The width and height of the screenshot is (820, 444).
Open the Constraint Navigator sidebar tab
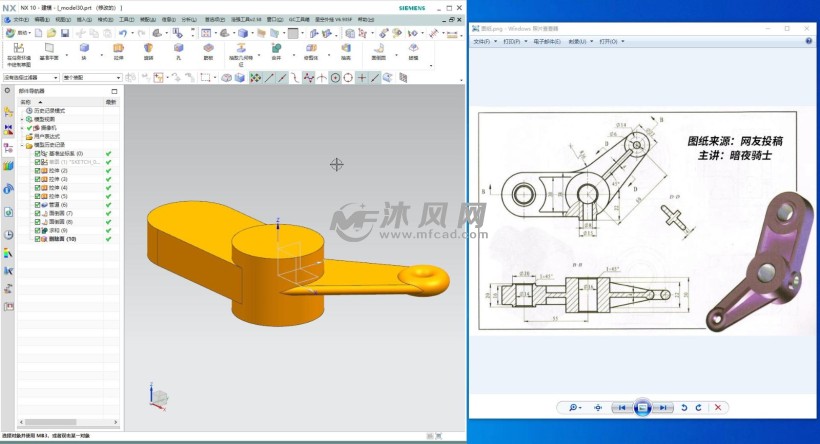(8, 129)
